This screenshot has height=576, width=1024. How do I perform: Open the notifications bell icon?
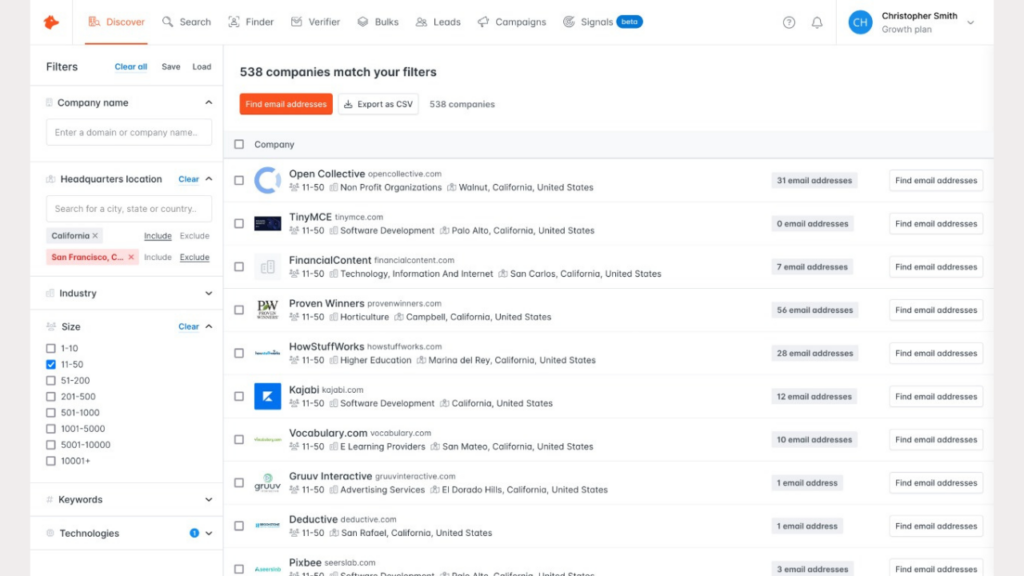point(817,22)
